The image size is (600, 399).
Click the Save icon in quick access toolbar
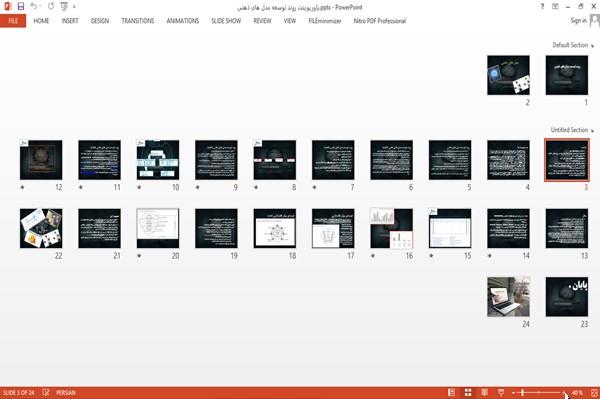21,7
